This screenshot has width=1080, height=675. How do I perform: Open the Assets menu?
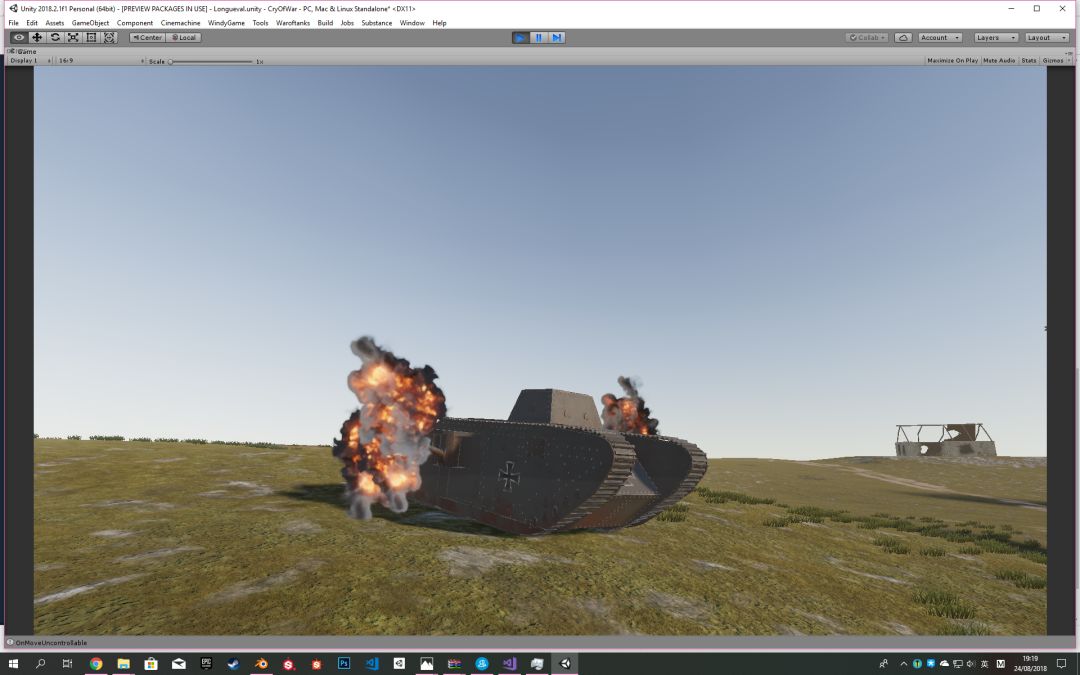pos(54,23)
